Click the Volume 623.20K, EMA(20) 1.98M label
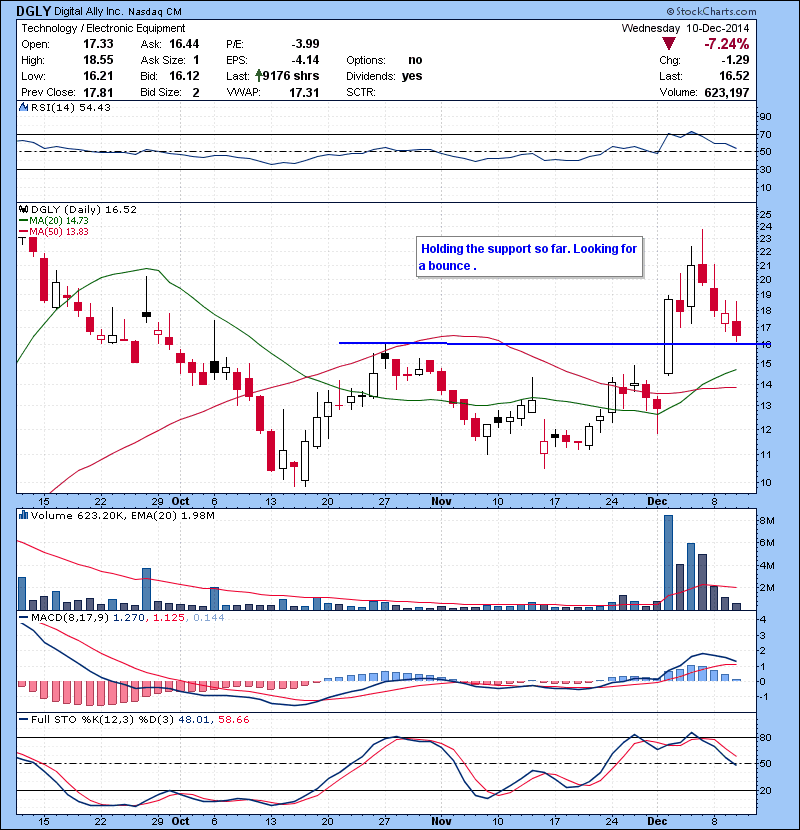The width and height of the screenshot is (800, 830). click(123, 515)
